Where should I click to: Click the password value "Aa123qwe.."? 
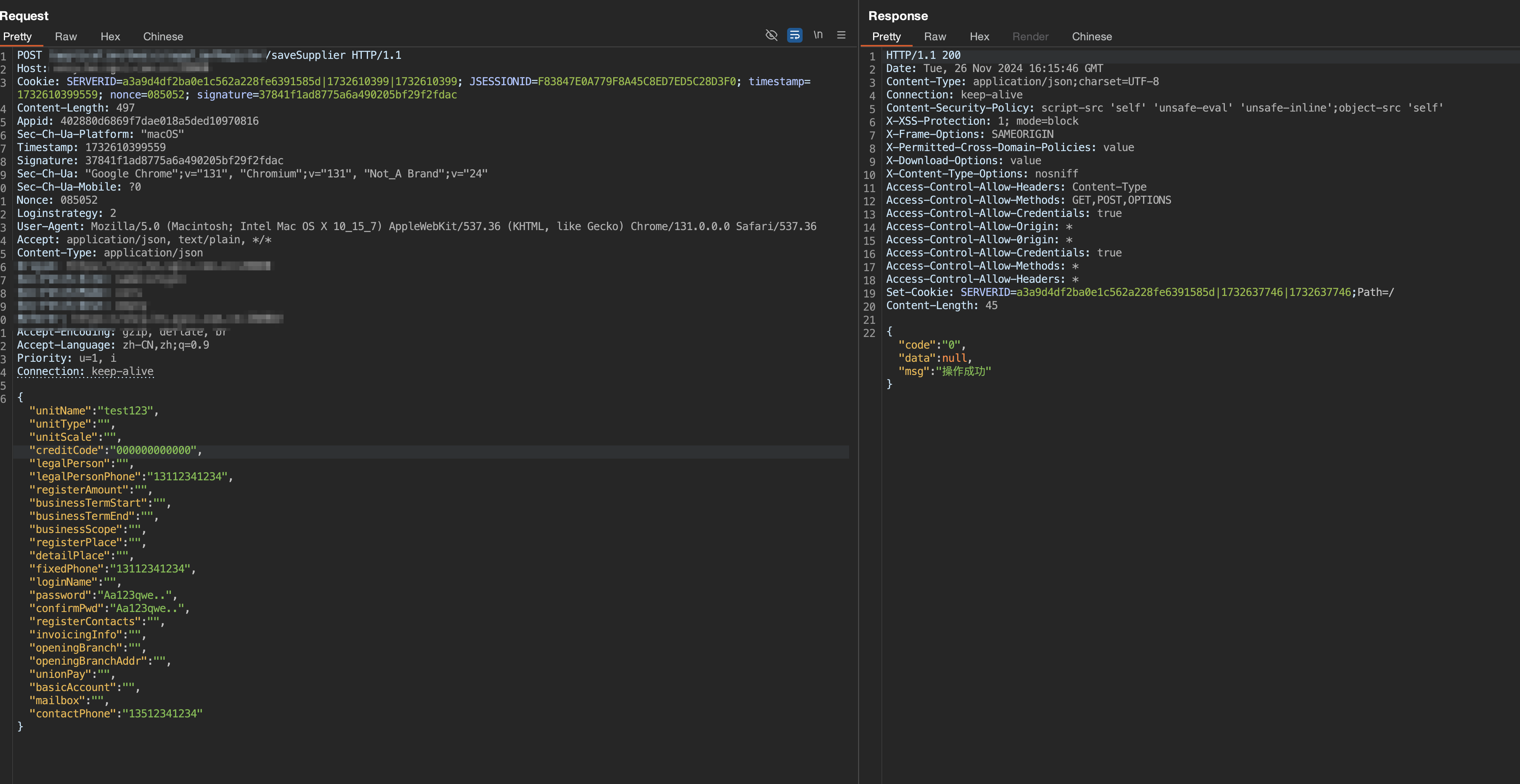(x=134, y=595)
